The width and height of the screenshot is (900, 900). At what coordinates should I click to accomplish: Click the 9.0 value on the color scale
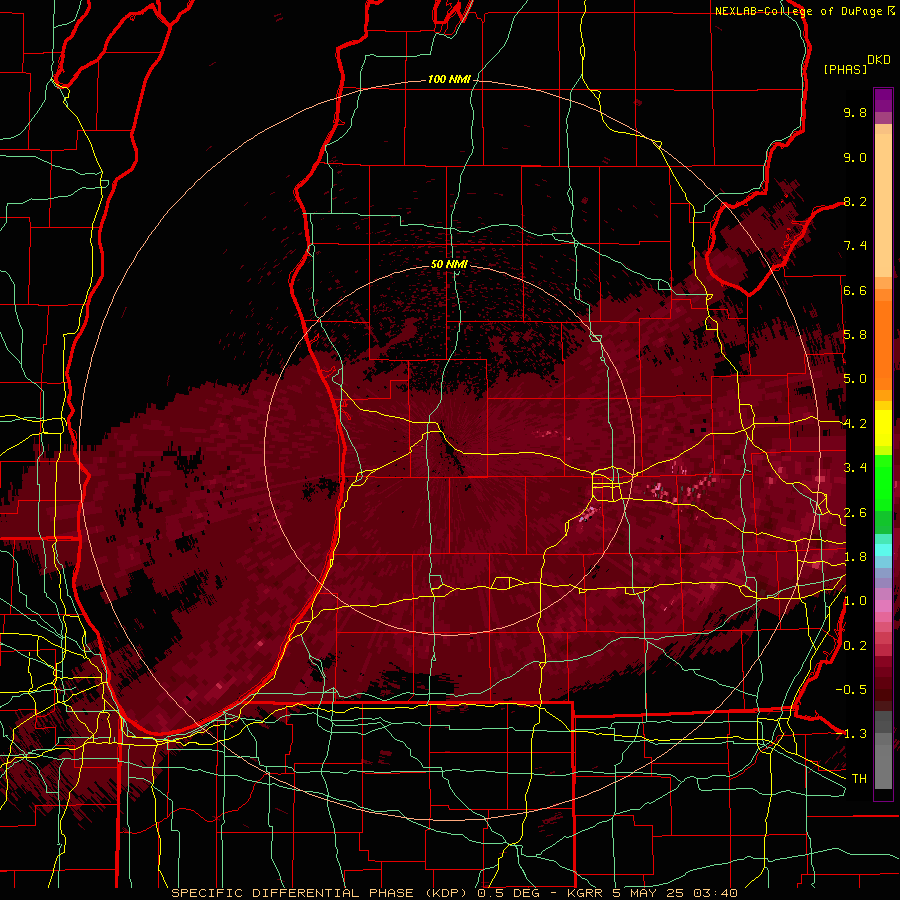[855, 157]
